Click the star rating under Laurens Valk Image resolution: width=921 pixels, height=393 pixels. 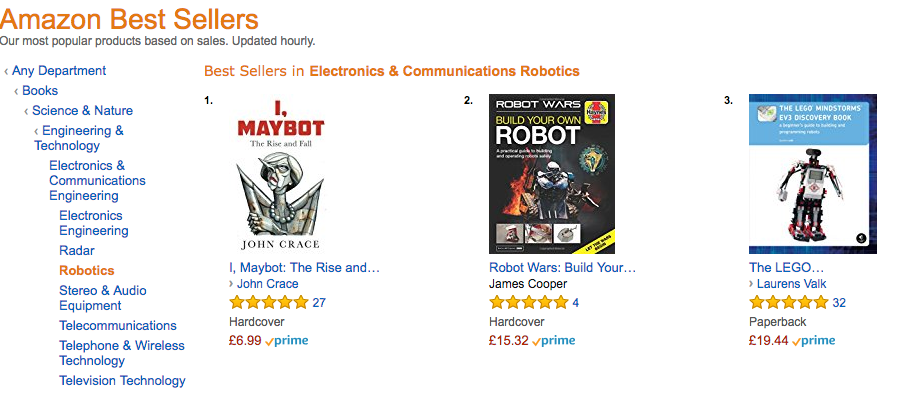(x=789, y=303)
